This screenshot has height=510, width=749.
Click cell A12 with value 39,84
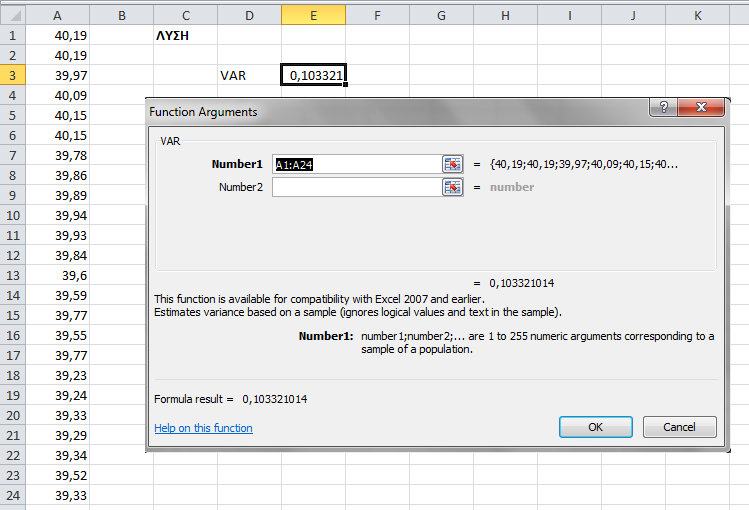point(57,255)
